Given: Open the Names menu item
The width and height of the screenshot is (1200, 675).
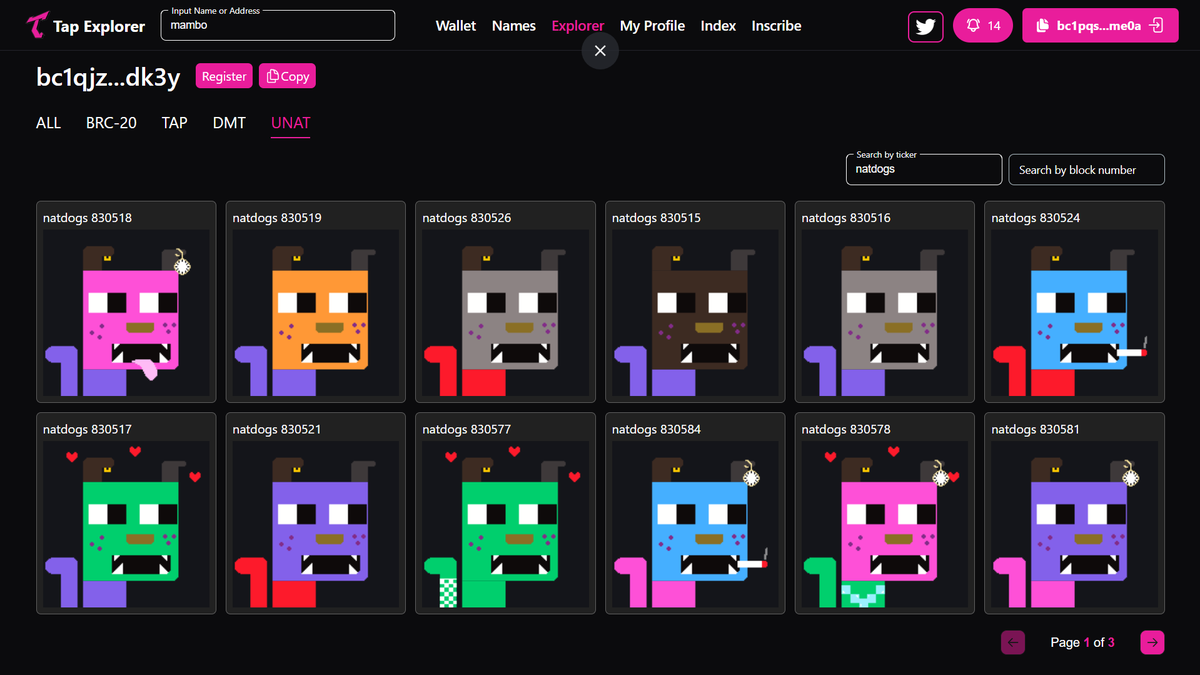Looking at the screenshot, I should [514, 26].
